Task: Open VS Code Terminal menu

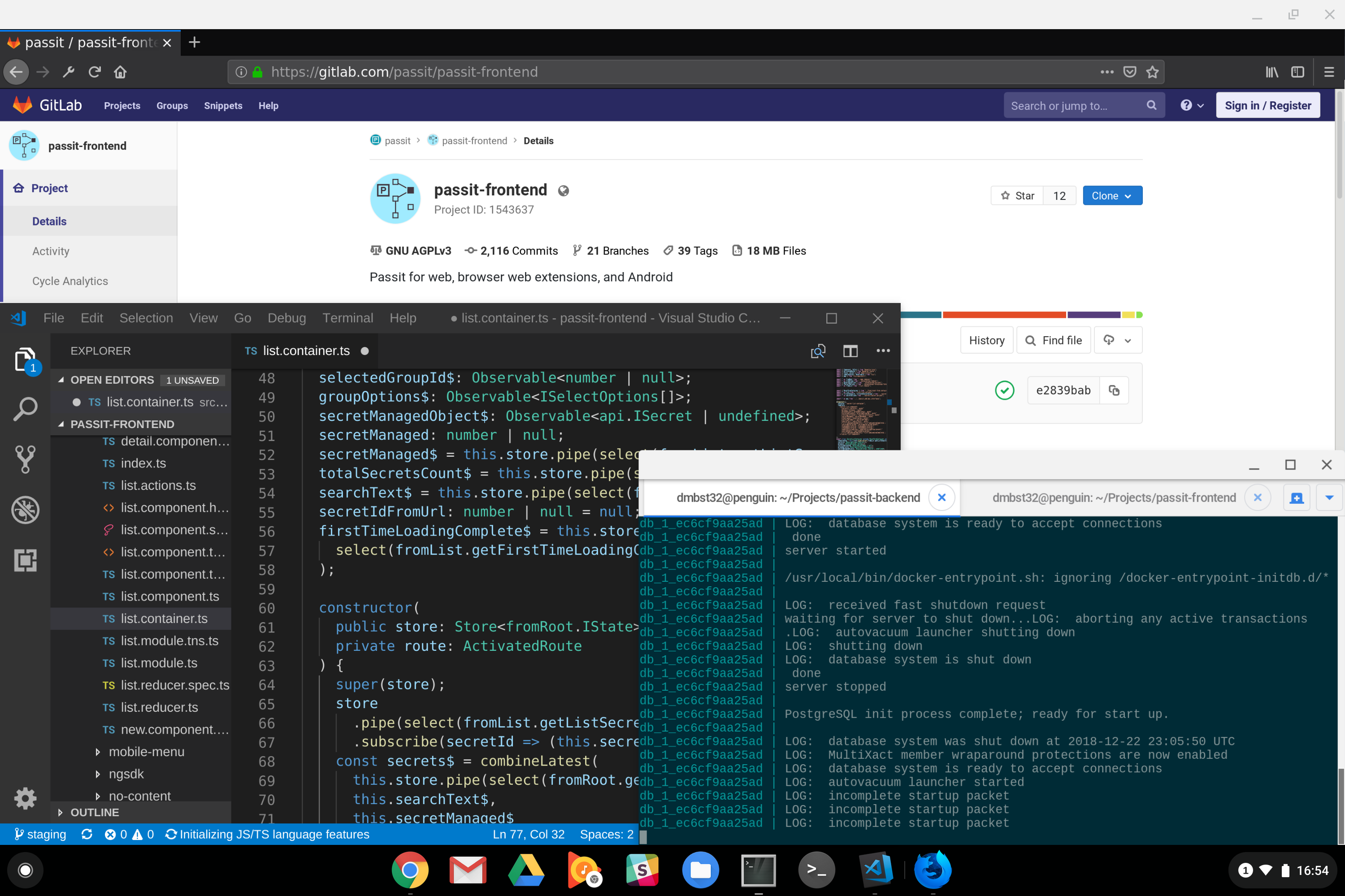Action: [x=347, y=318]
